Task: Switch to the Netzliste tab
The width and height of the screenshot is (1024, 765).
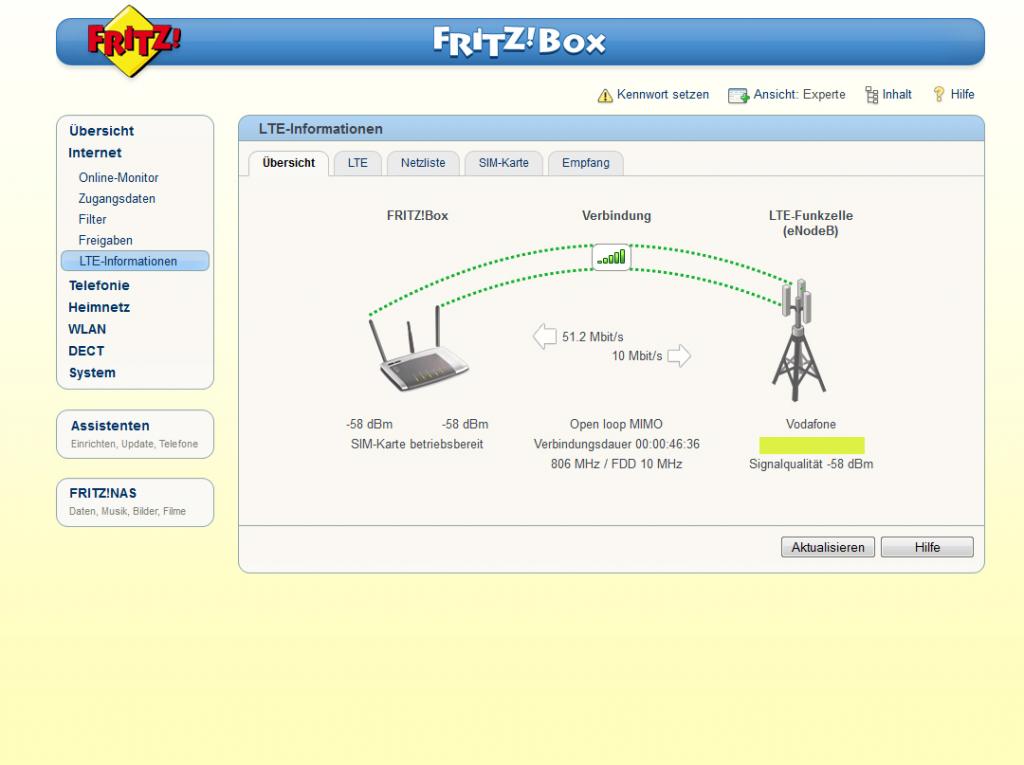Action: point(423,163)
